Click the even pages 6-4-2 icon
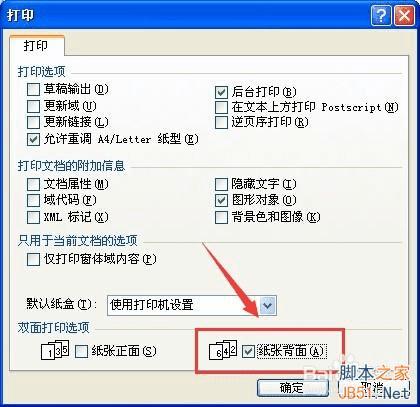The height and width of the screenshot is (407, 420). tap(223, 350)
